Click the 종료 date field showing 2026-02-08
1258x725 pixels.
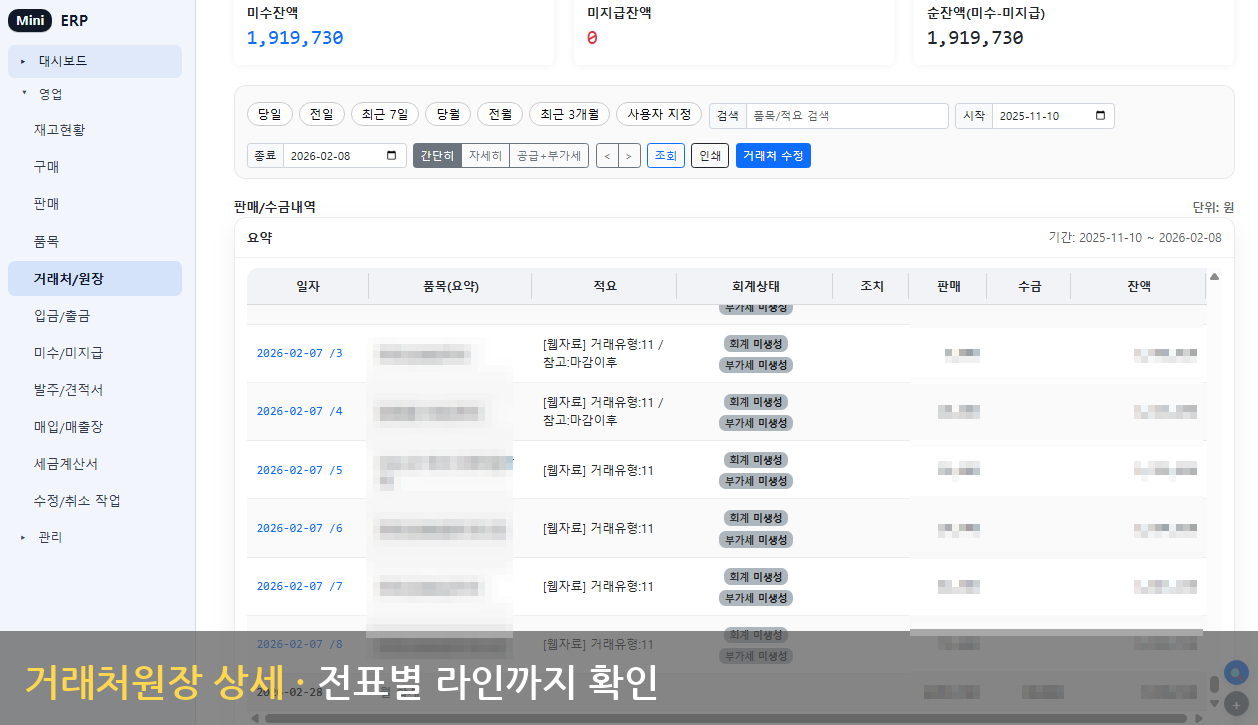click(x=345, y=156)
